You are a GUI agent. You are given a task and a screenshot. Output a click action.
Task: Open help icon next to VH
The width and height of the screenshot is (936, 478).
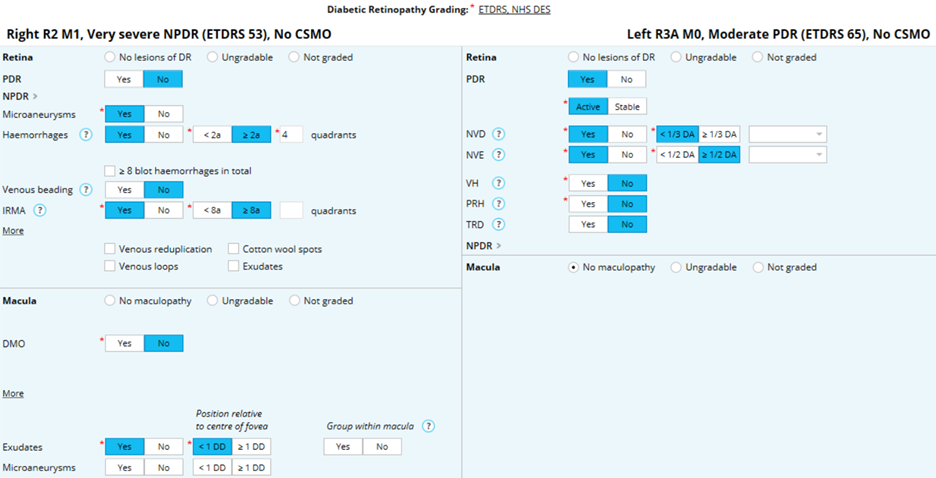[x=499, y=183]
